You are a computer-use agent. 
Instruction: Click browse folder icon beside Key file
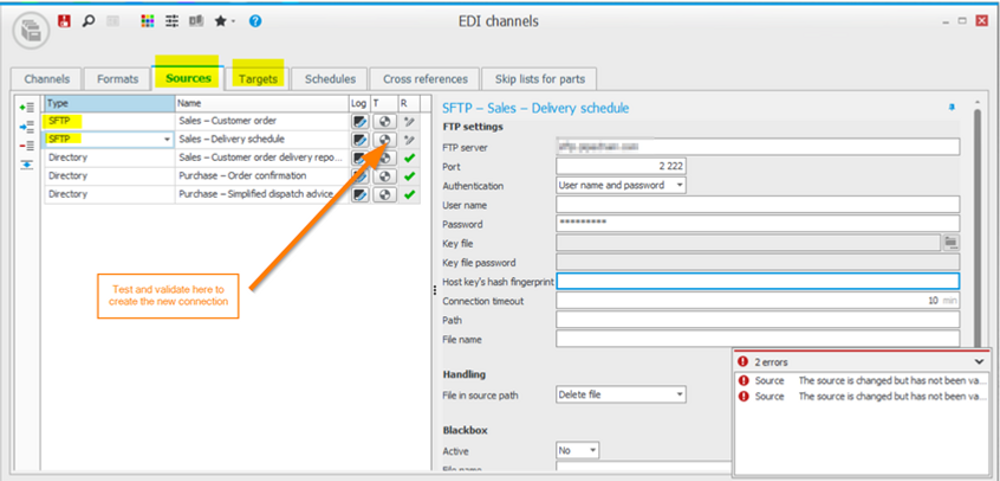point(951,242)
